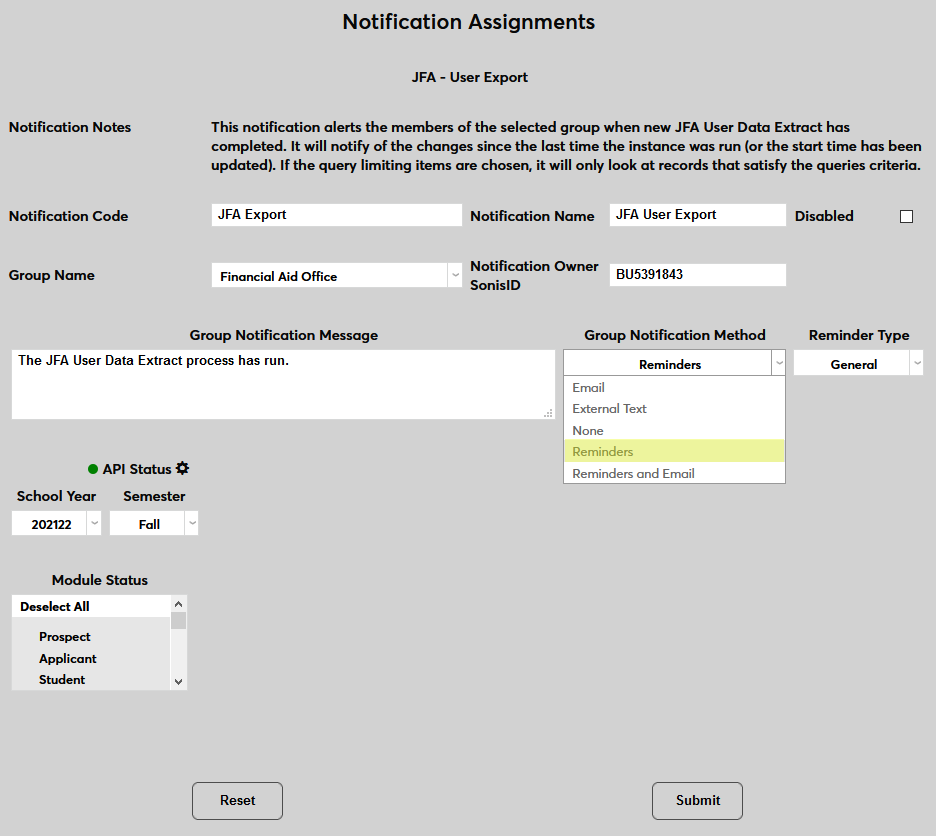Image resolution: width=936 pixels, height=836 pixels.
Task: Select Applicant in Module Status list
Action: coord(68,659)
